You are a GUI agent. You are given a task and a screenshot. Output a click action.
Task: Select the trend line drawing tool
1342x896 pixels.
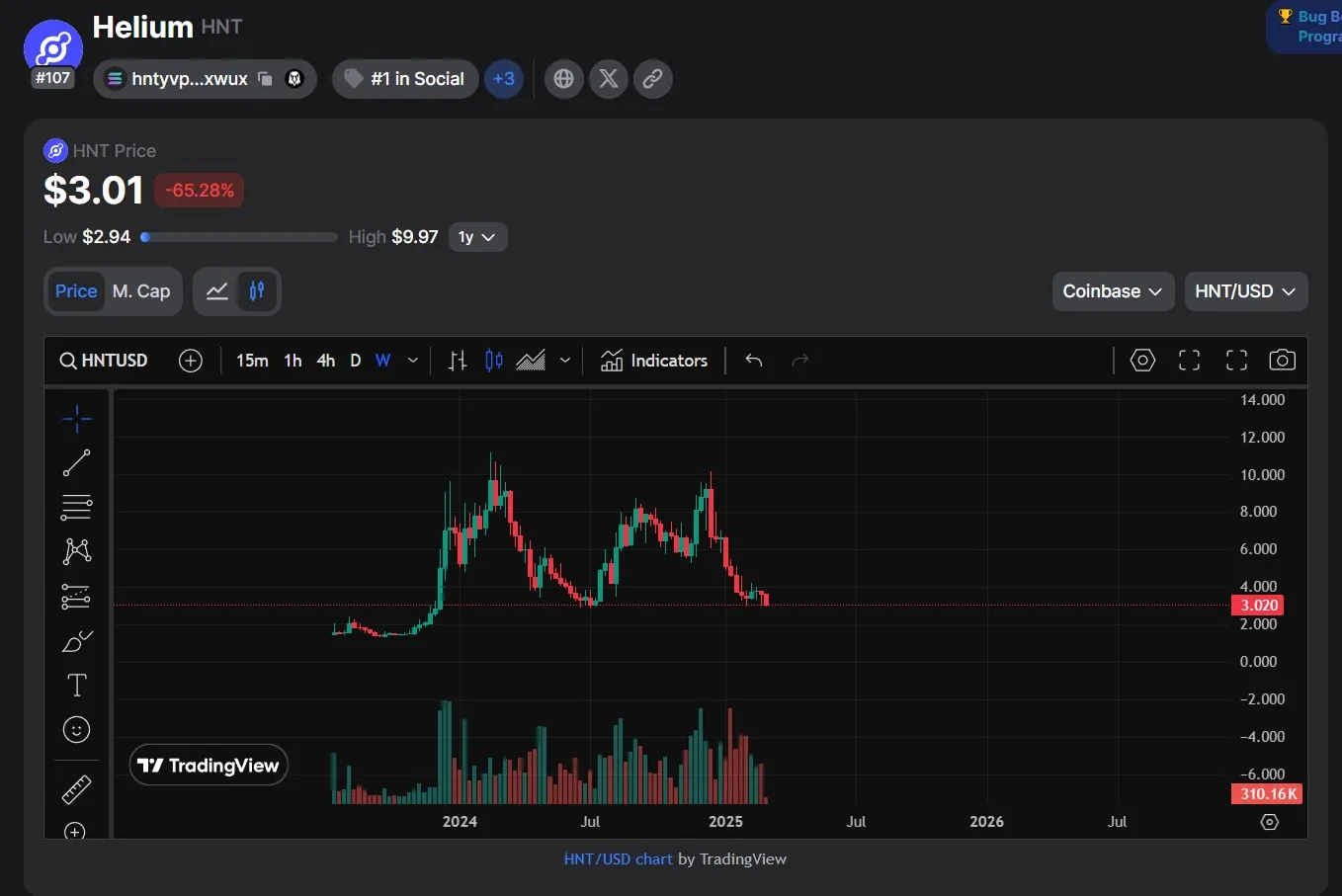pos(76,462)
